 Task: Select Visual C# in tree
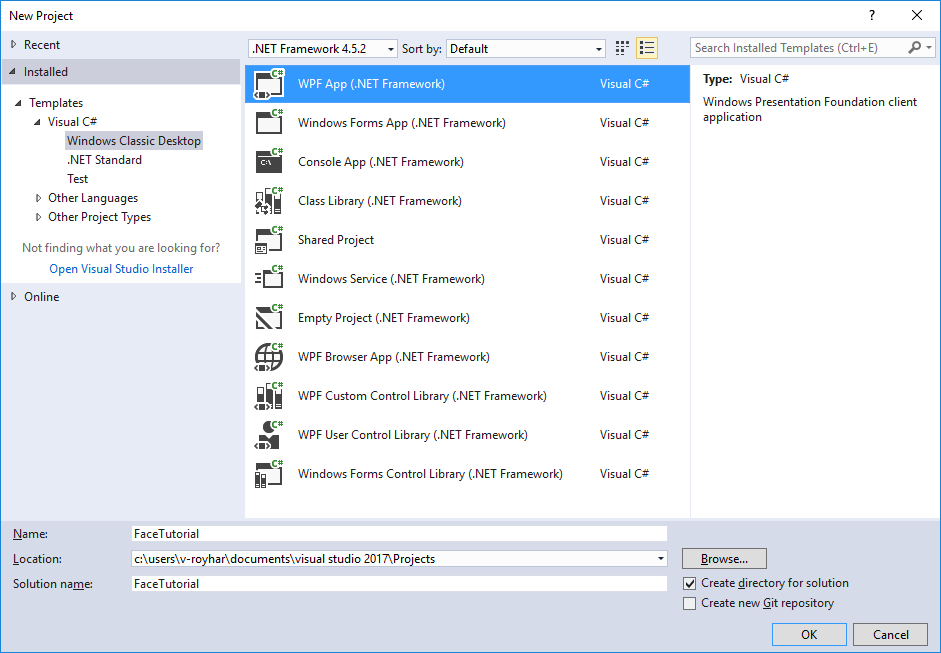tap(73, 122)
